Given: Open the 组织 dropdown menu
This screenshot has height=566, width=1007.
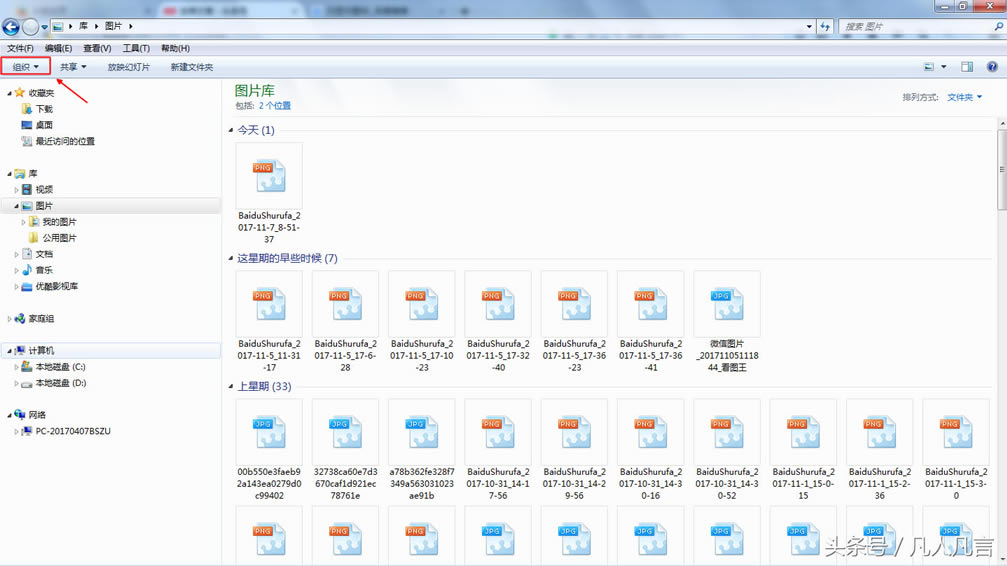Looking at the screenshot, I should tap(26, 67).
